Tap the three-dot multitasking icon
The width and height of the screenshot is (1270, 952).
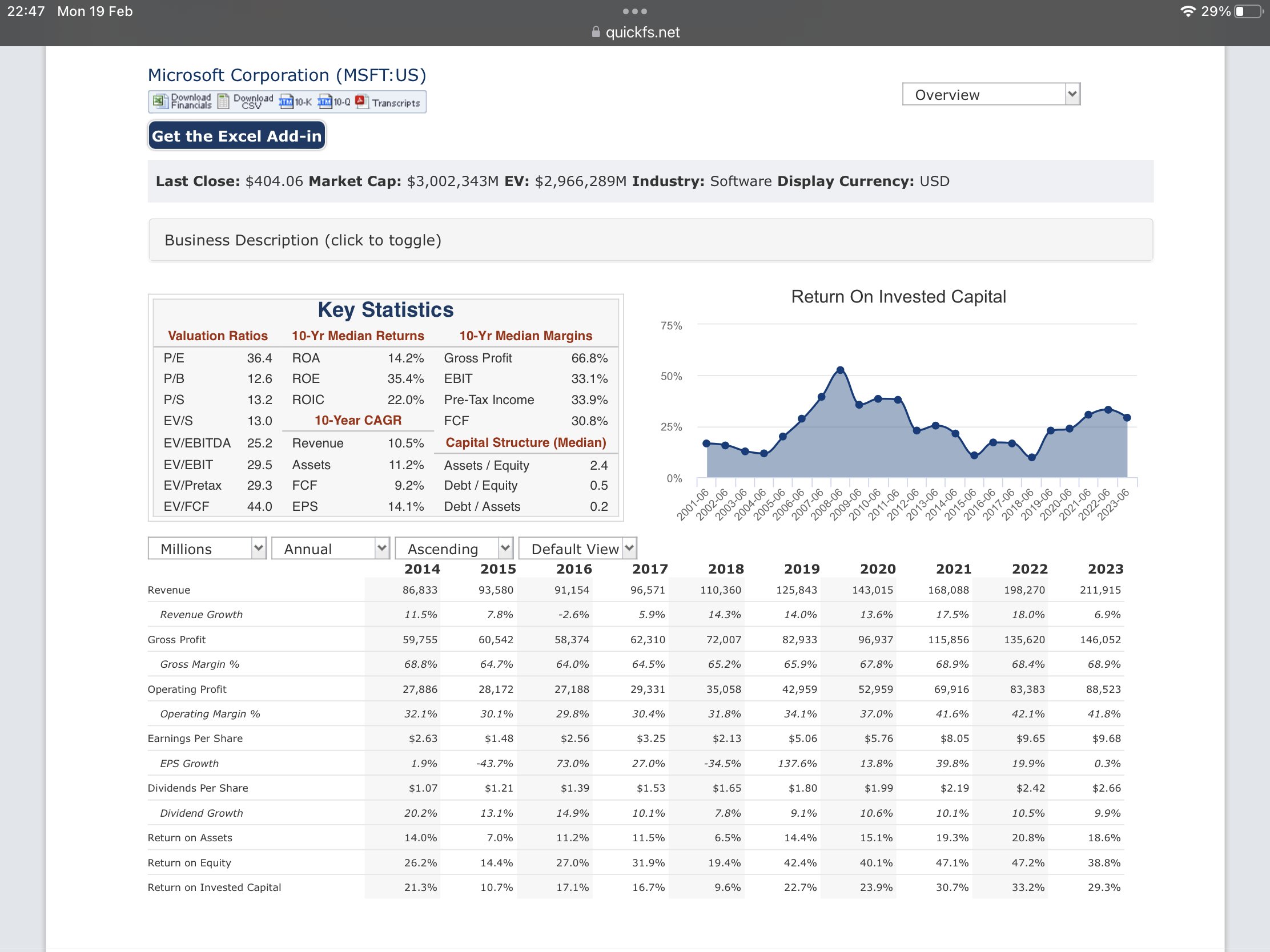(x=634, y=11)
